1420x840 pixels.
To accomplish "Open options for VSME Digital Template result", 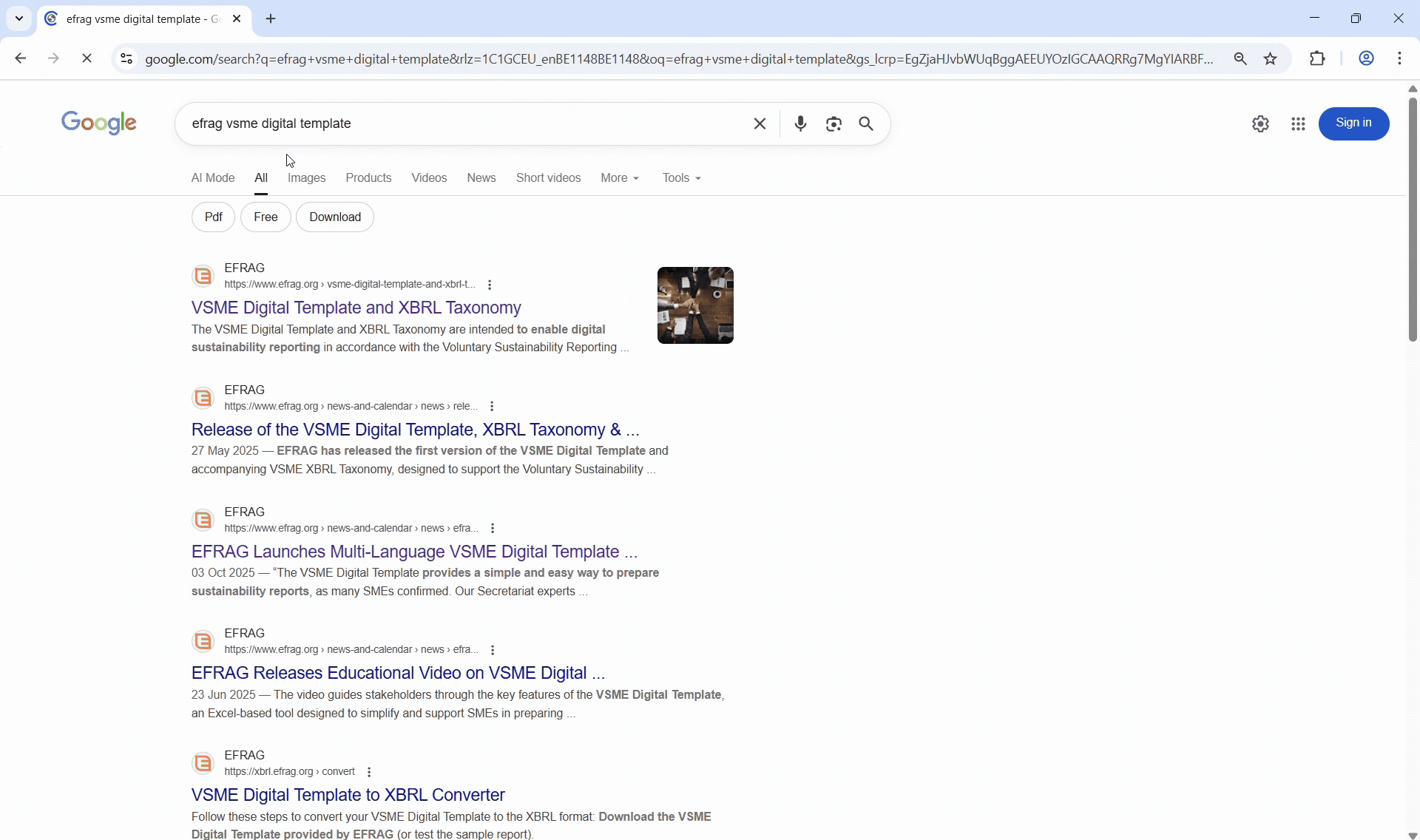I will coord(490,285).
